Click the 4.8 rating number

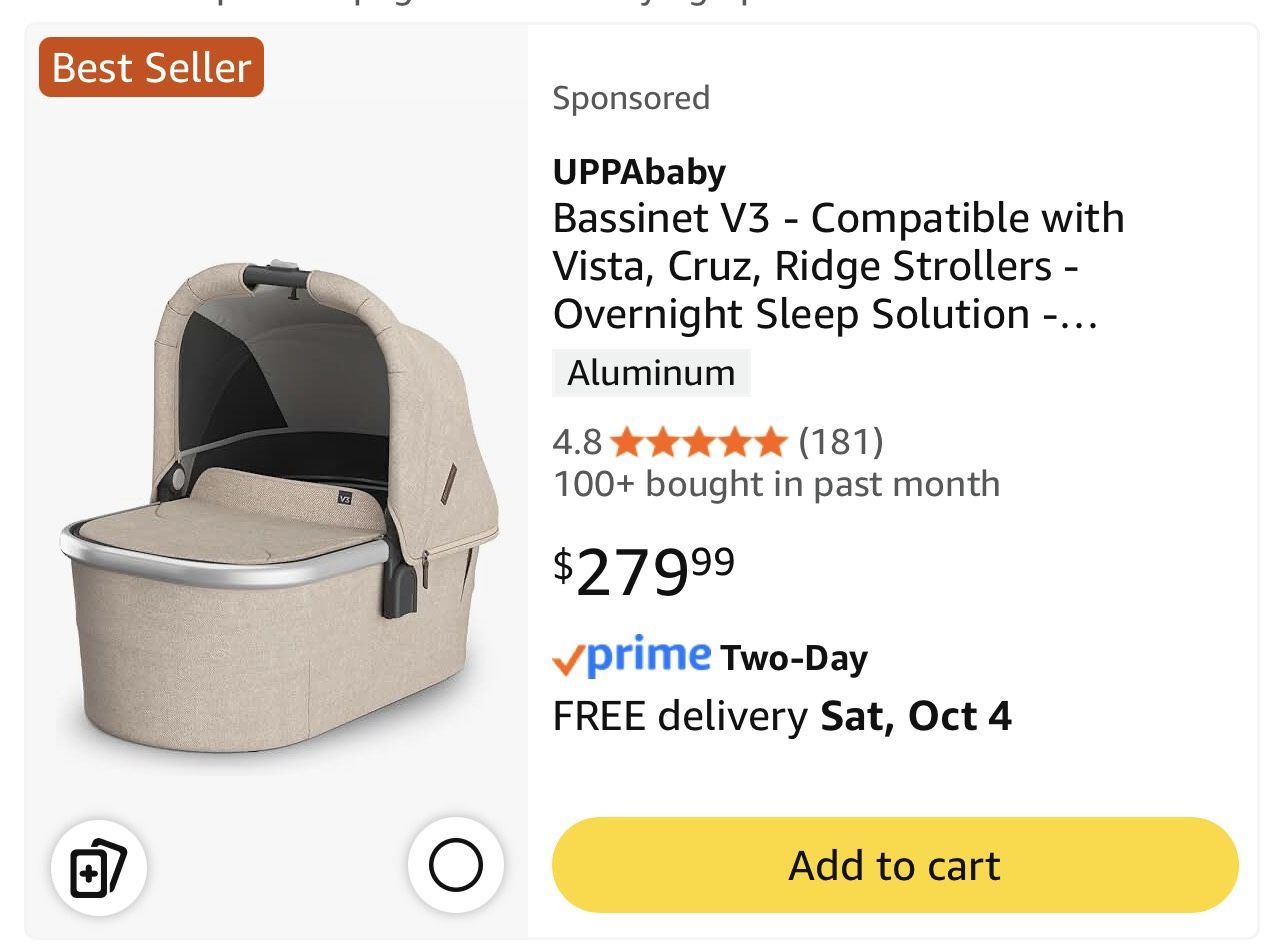575,441
